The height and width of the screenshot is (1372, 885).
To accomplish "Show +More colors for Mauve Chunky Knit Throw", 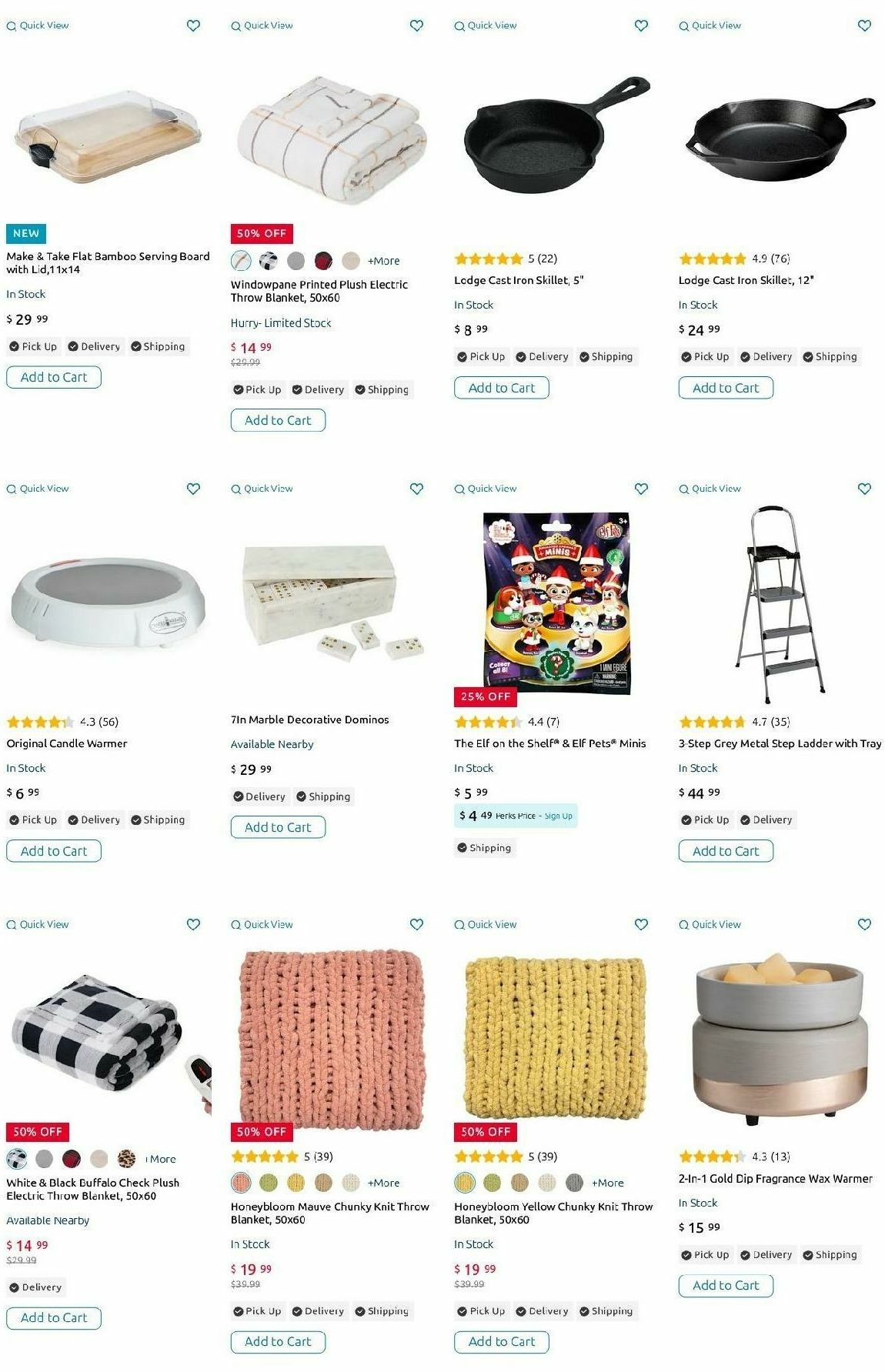I will point(383,1183).
